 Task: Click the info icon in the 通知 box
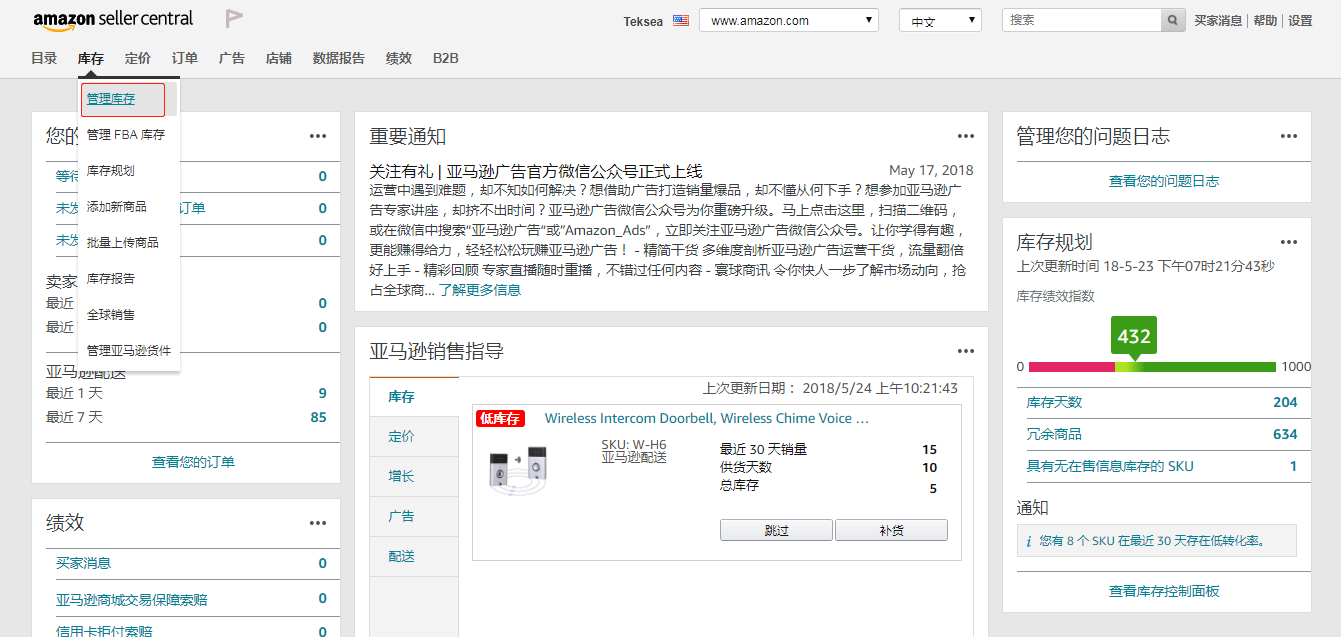click(1029, 541)
